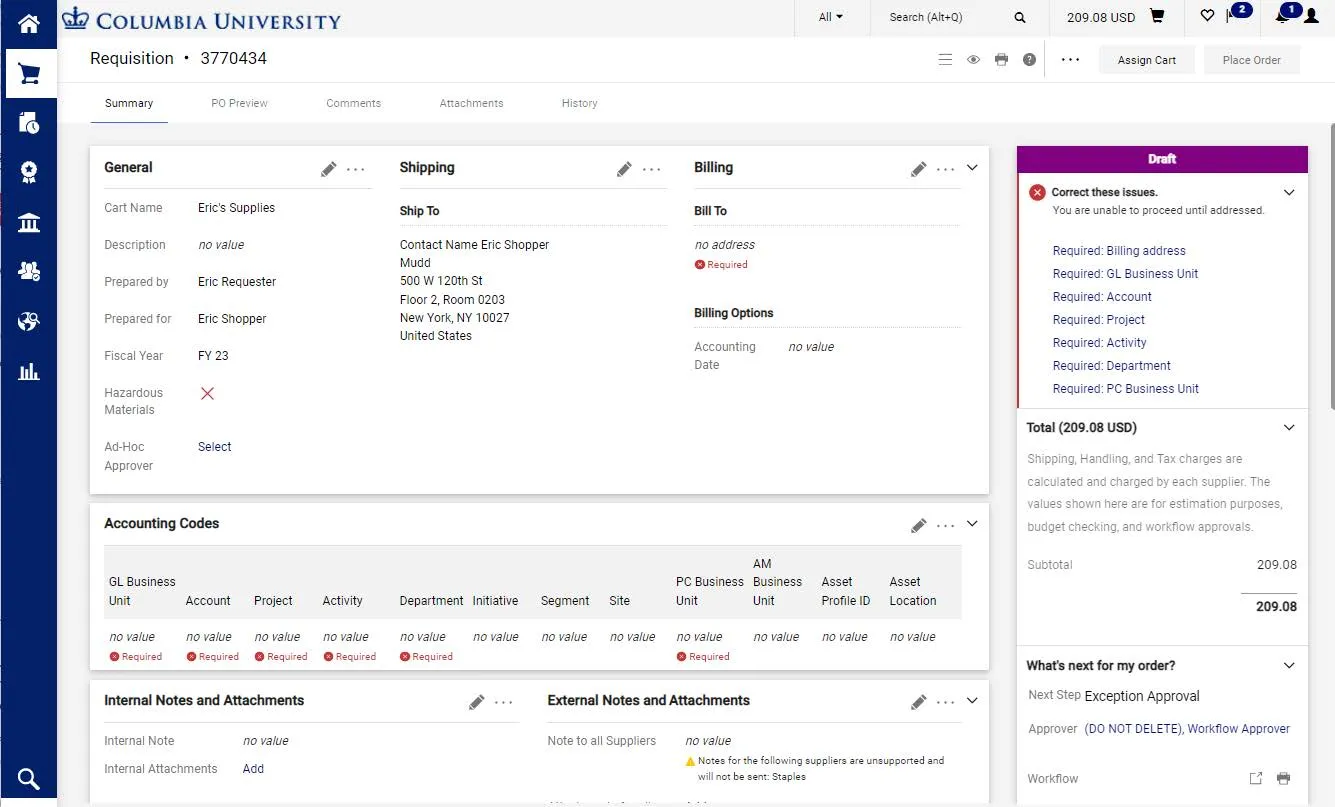1335x807 pixels.
Task: Open the Accounts Payable bank icon
Action: (29, 222)
